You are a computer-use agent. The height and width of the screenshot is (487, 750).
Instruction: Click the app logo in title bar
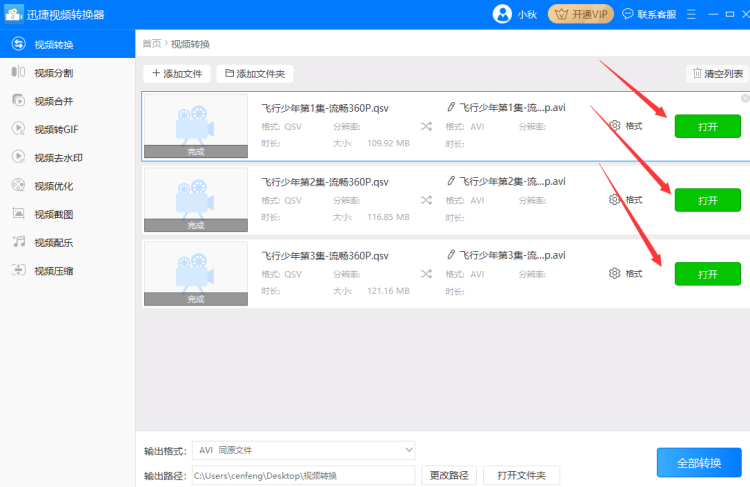click(13, 14)
